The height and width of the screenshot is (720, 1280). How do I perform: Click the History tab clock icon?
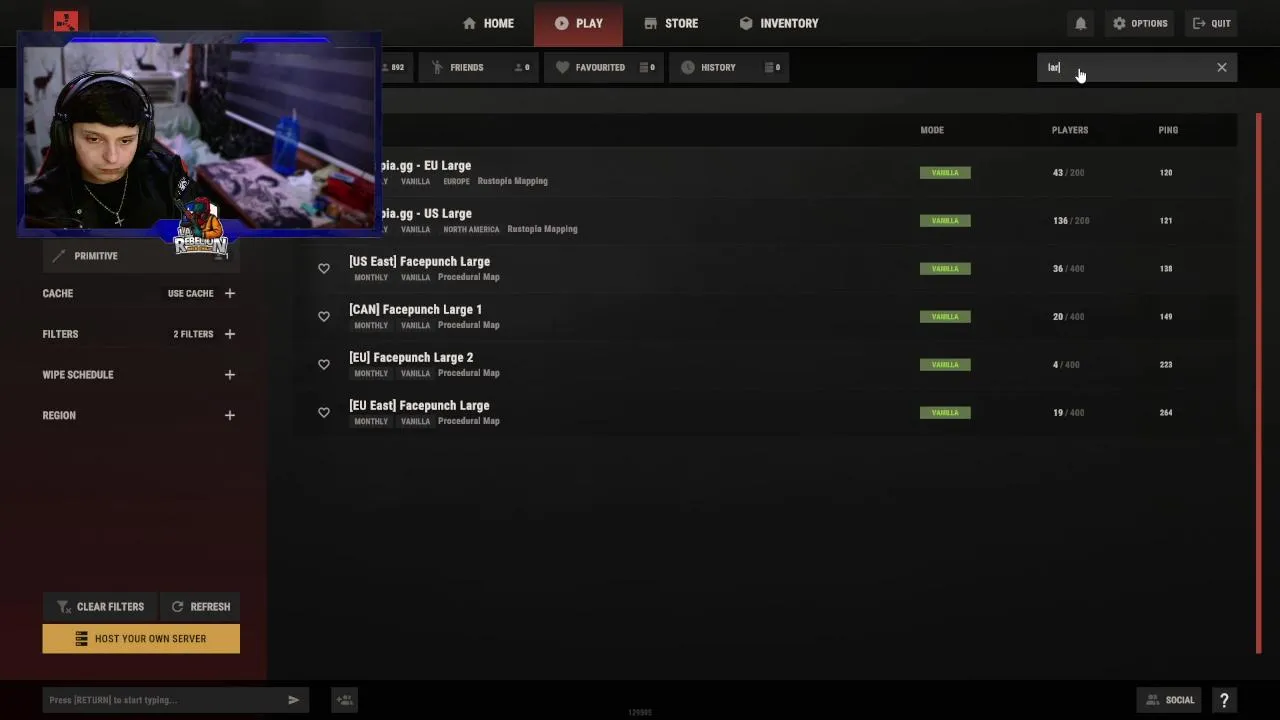point(687,67)
